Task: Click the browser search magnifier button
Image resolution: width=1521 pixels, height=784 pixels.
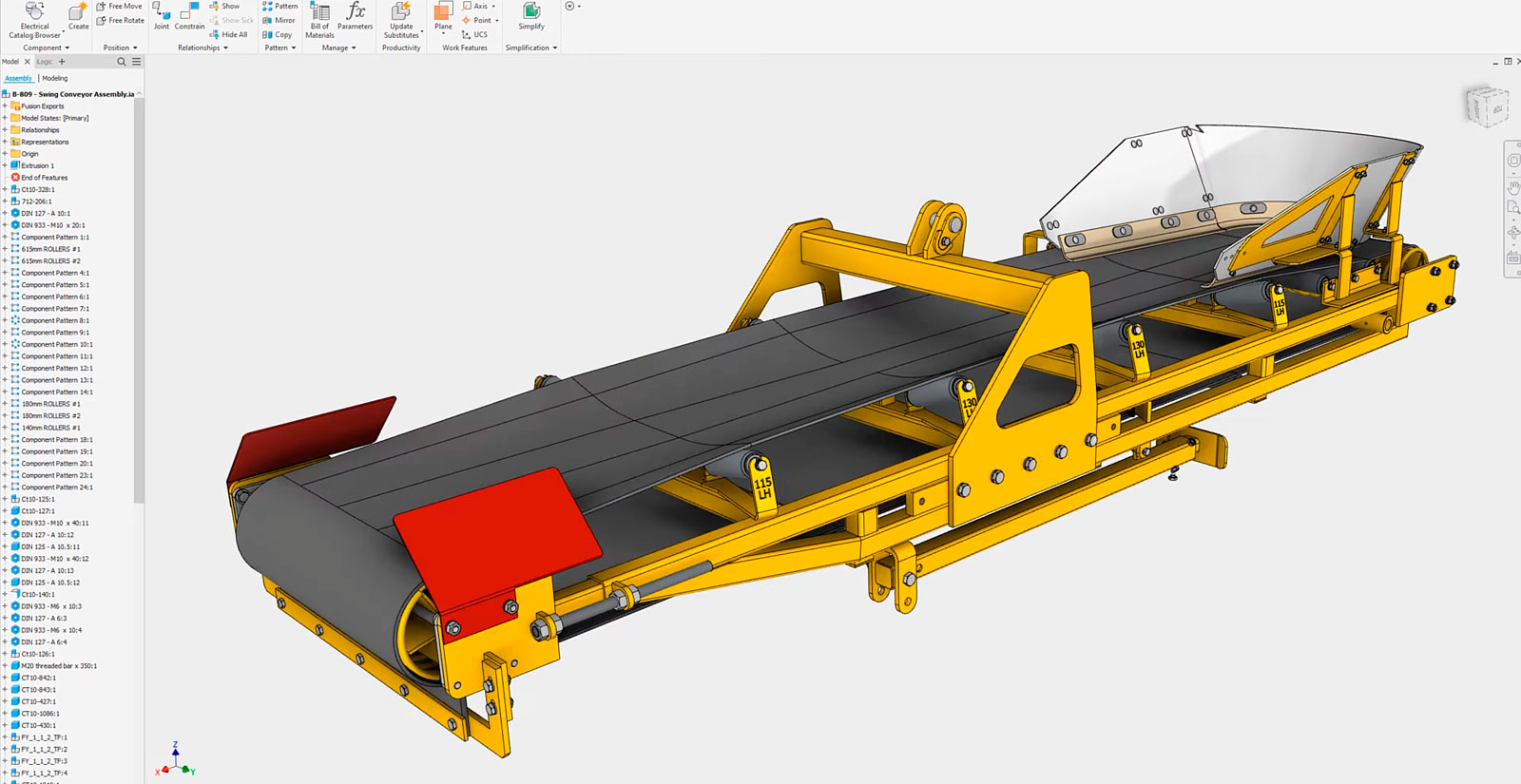Action: (x=122, y=62)
